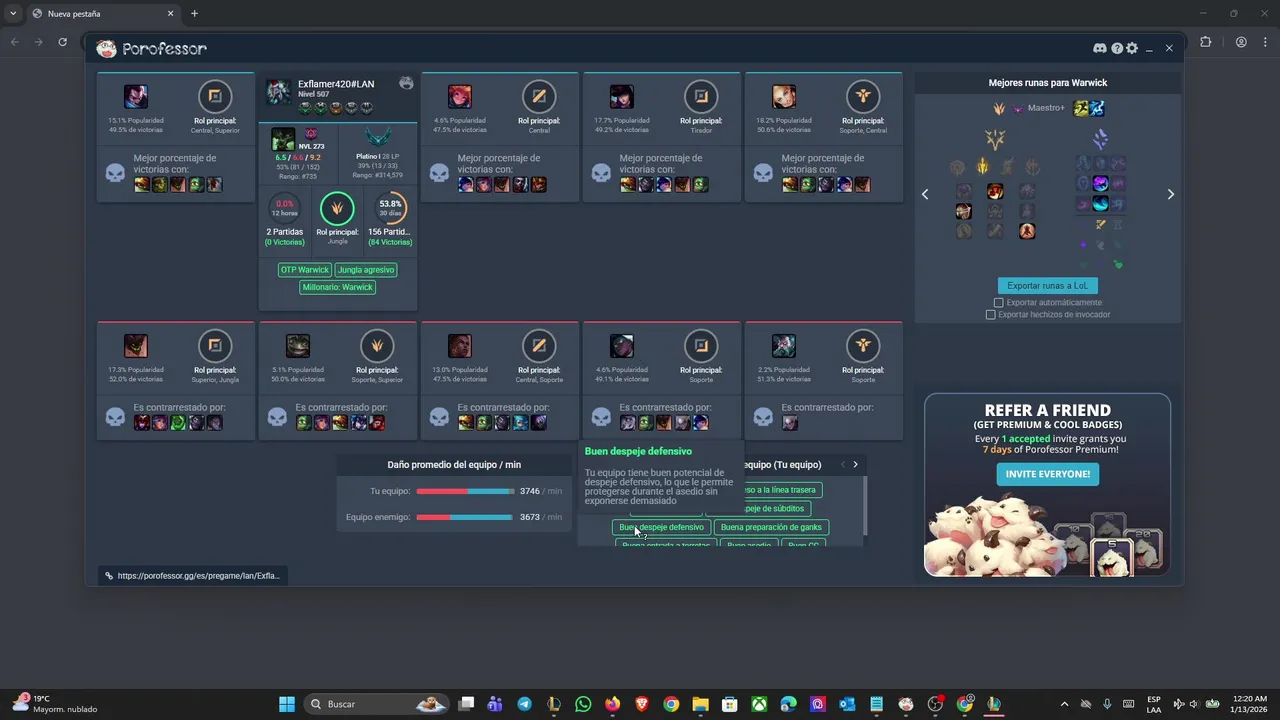Click the help question-mark icon in header
1280x720 pixels.
(x=1117, y=48)
